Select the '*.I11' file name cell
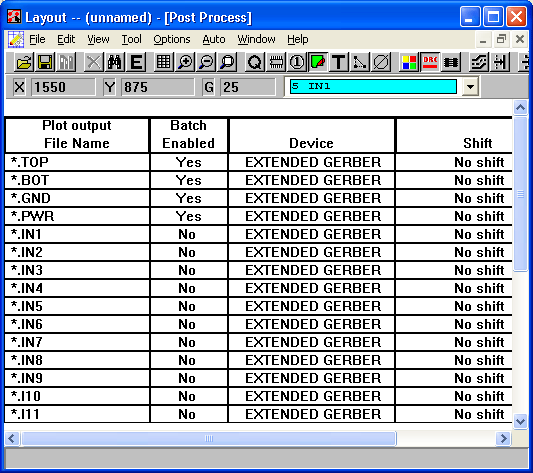The height and width of the screenshot is (473, 533). click(x=77, y=415)
